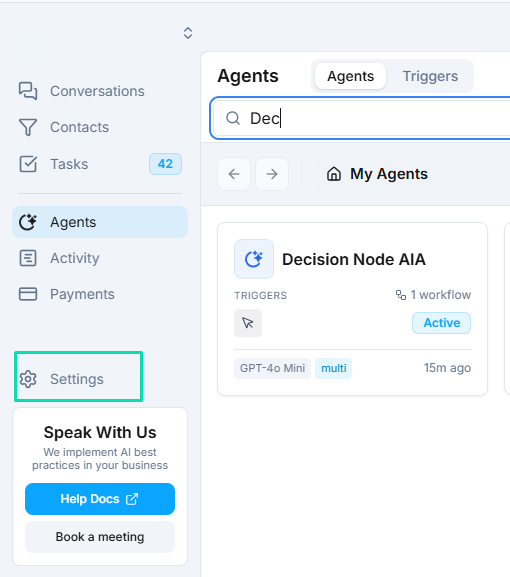The image size is (510, 577).
Task: Click the agent search input field
Action: click(361, 118)
